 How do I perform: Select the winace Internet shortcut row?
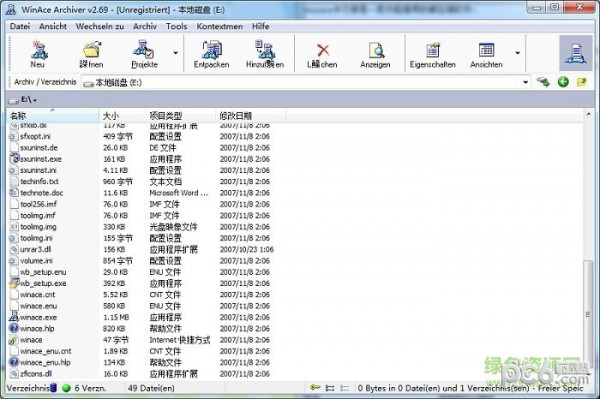pyautogui.click(x=31, y=340)
